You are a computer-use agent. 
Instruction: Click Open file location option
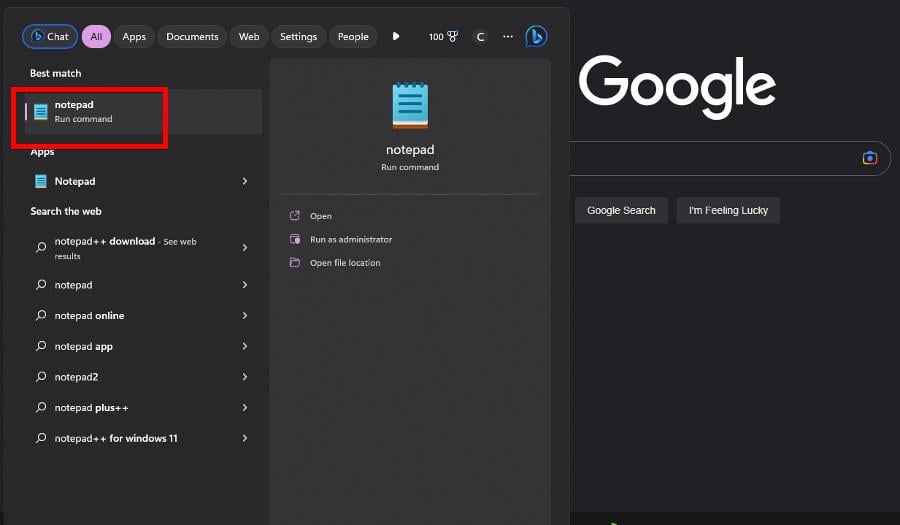pos(345,263)
